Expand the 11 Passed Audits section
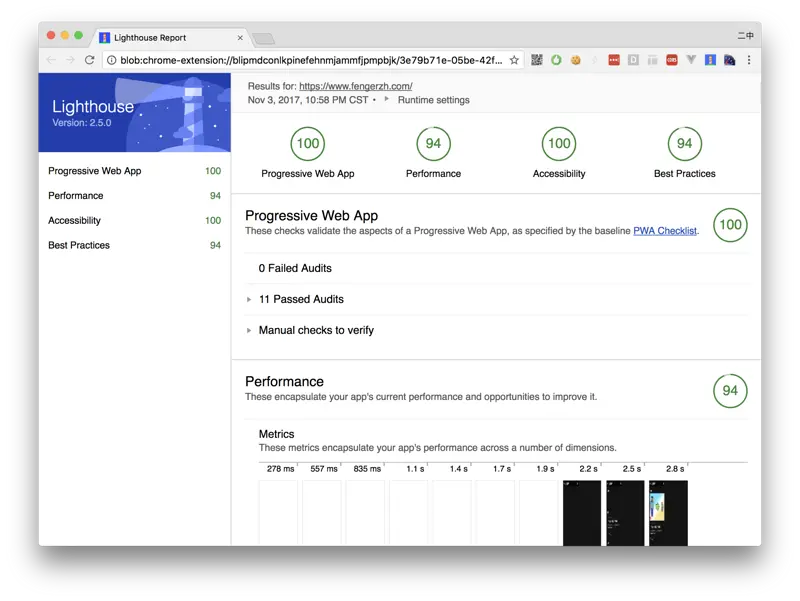 click(x=301, y=299)
